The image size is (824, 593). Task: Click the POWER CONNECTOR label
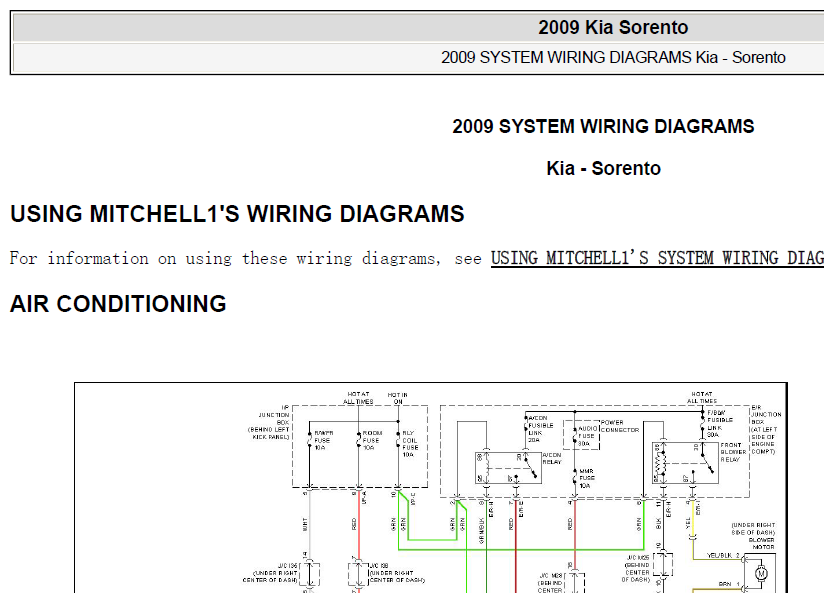(620, 426)
